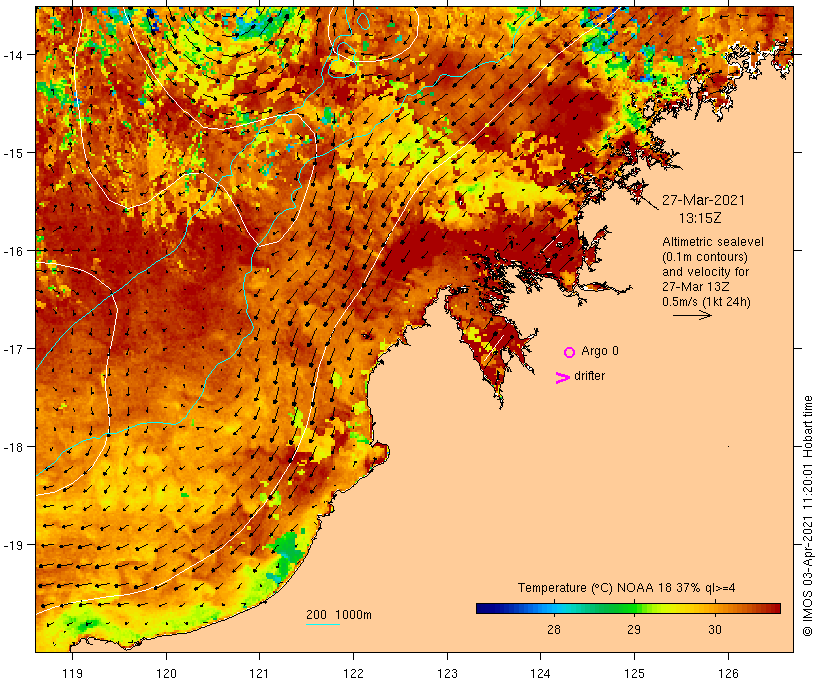Click the 'Argo 0' legend label
The height and width of the screenshot is (680, 820).
point(600,351)
